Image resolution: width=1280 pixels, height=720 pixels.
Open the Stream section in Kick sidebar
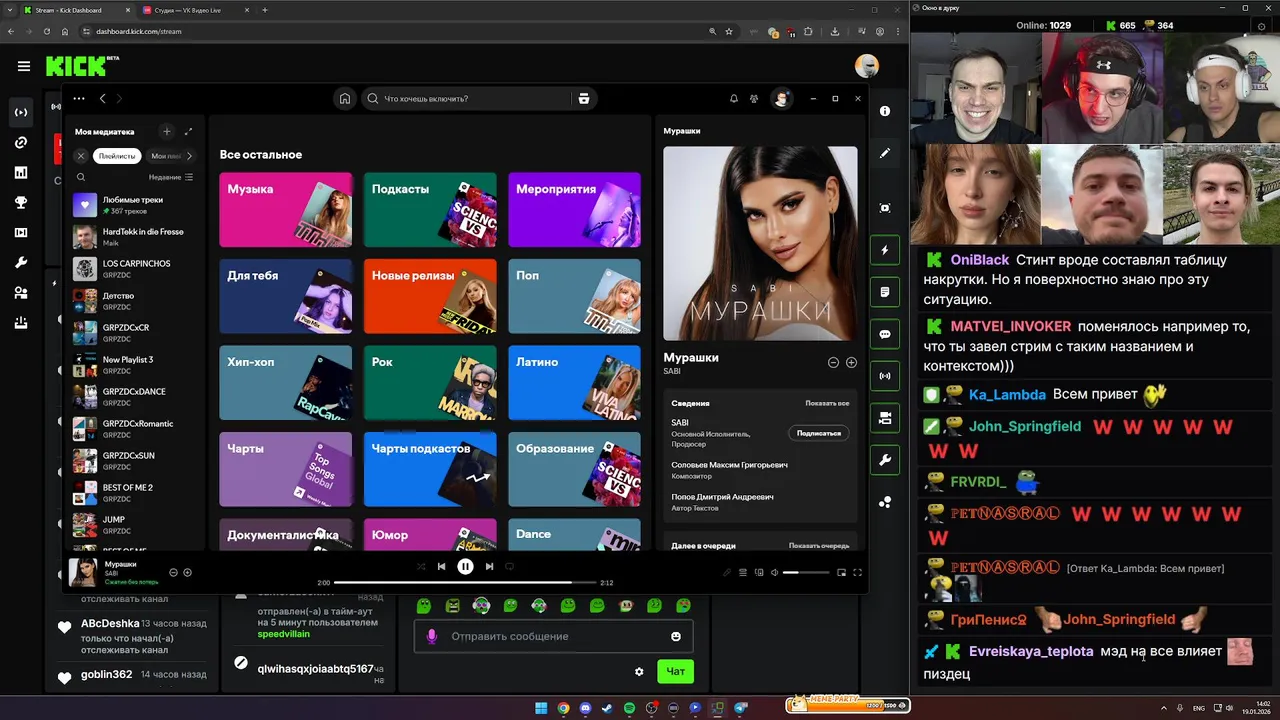(21, 112)
